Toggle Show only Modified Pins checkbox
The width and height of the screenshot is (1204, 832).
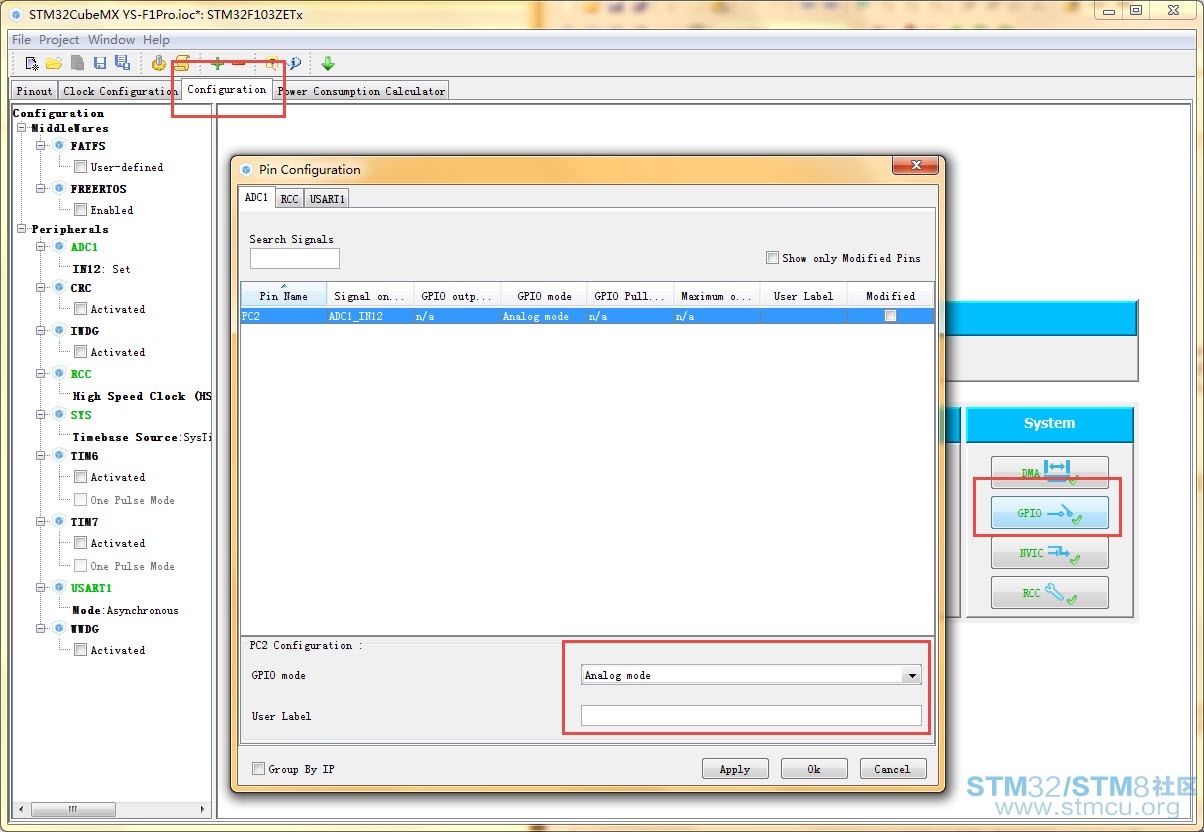click(772, 258)
